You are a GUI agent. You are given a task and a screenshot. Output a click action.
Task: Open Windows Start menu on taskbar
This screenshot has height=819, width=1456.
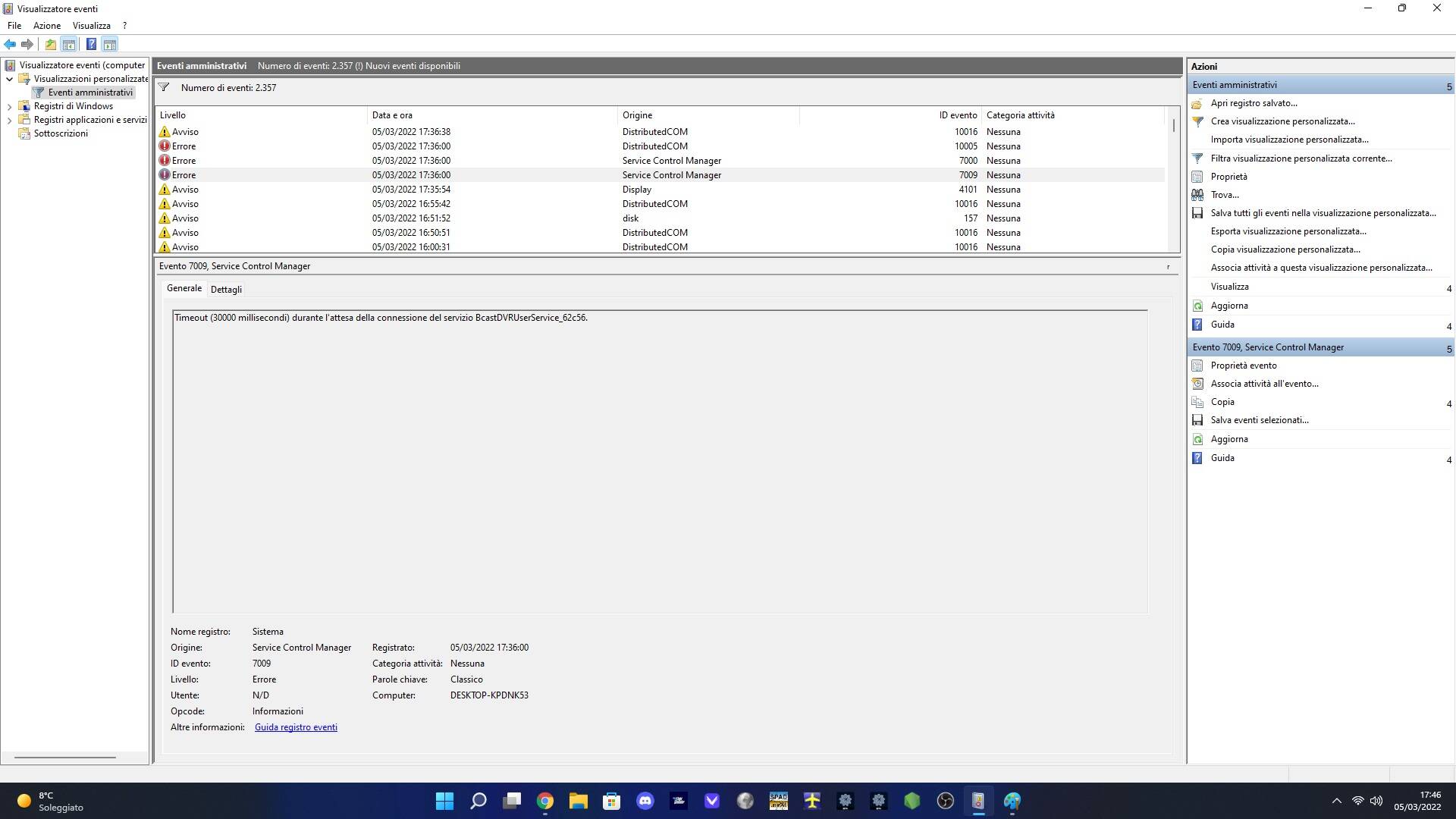click(x=445, y=801)
